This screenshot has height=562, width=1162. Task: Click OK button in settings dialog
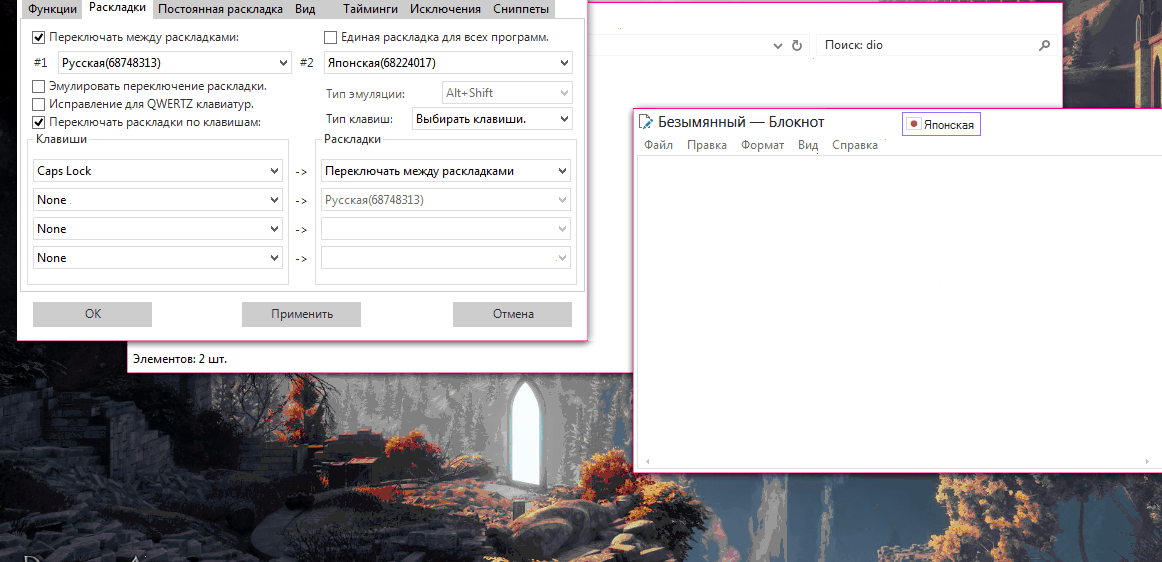click(x=93, y=314)
